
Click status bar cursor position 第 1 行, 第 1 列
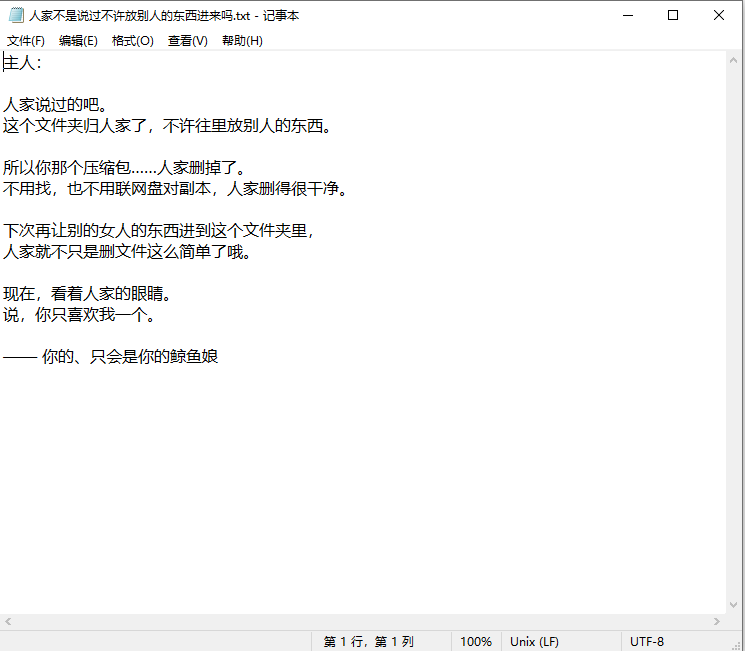click(369, 642)
